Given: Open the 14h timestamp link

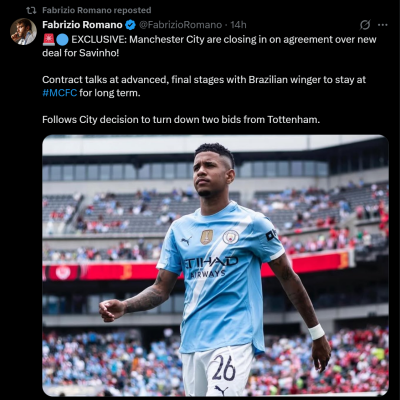Looking at the screenshot, I should coord(238,25).
